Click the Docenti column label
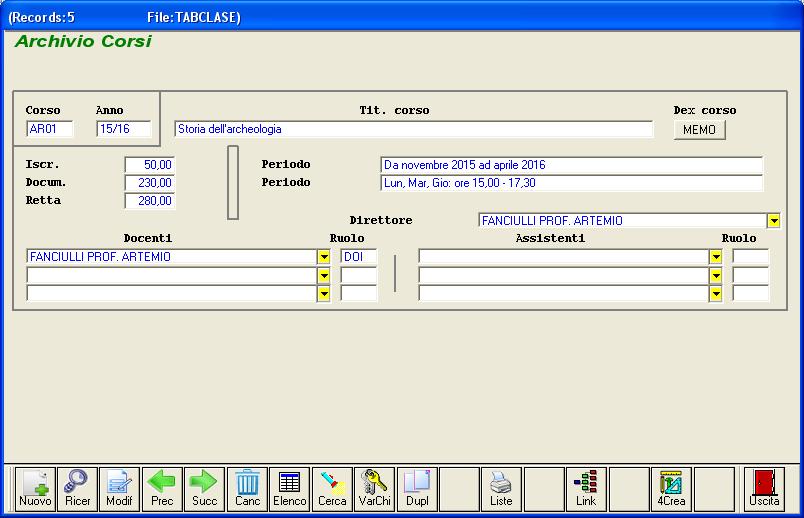The height and width of the screenshot is (518, 804). [148, 238]
